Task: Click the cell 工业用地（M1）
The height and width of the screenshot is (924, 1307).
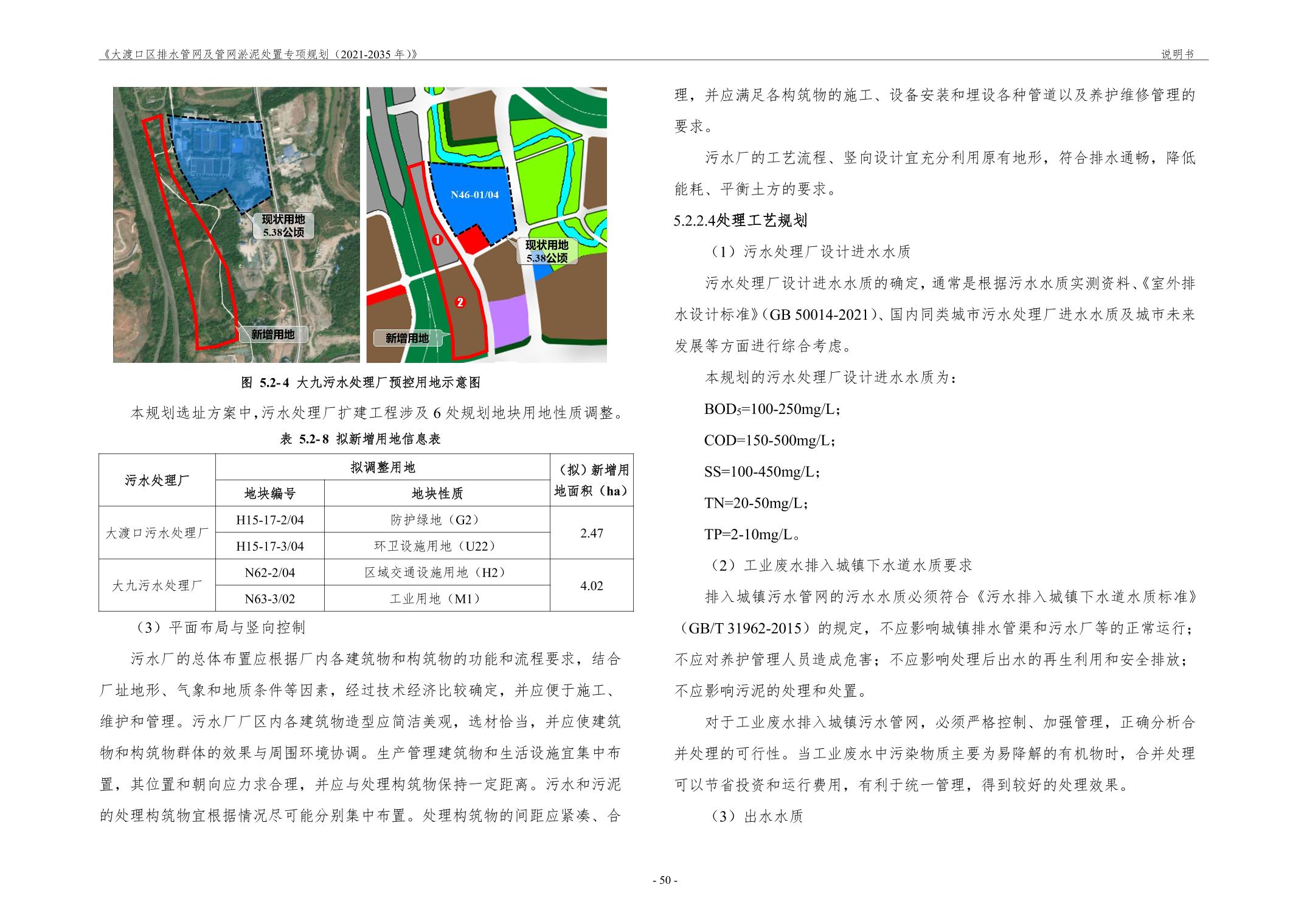Action: click(x=437, y=599)
